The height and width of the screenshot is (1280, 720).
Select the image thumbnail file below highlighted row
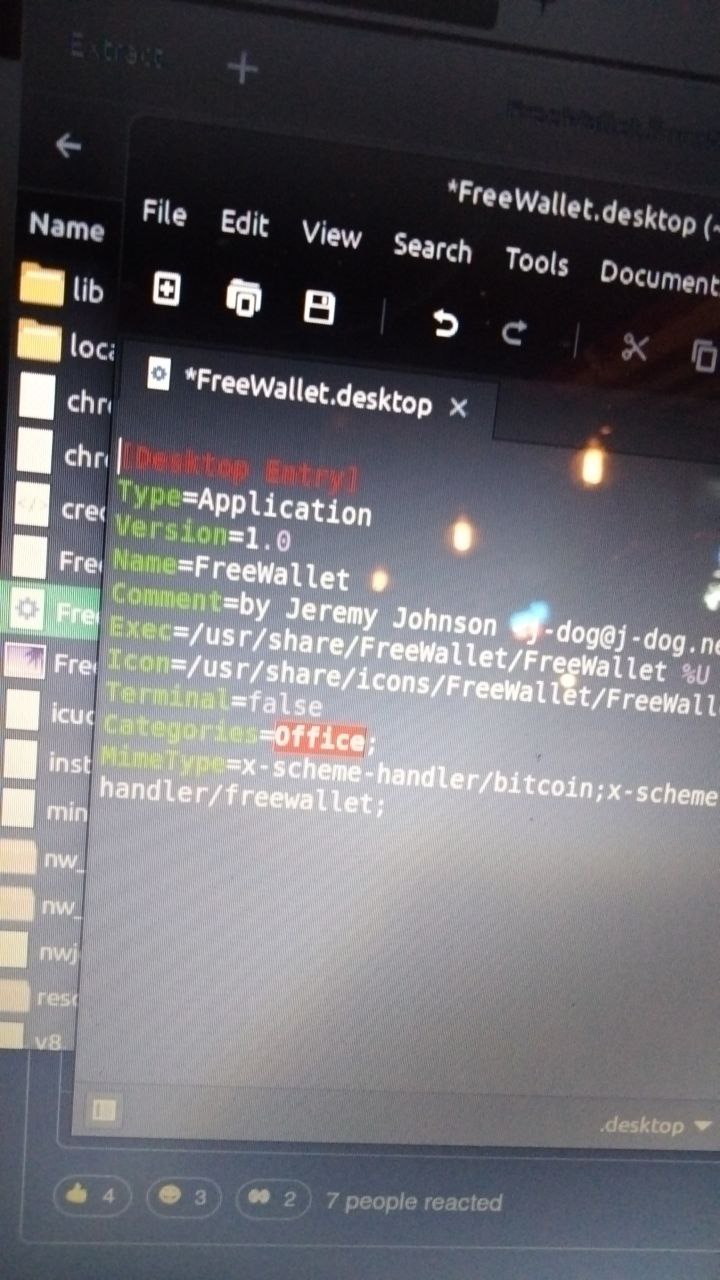click(x=26, y=662)
